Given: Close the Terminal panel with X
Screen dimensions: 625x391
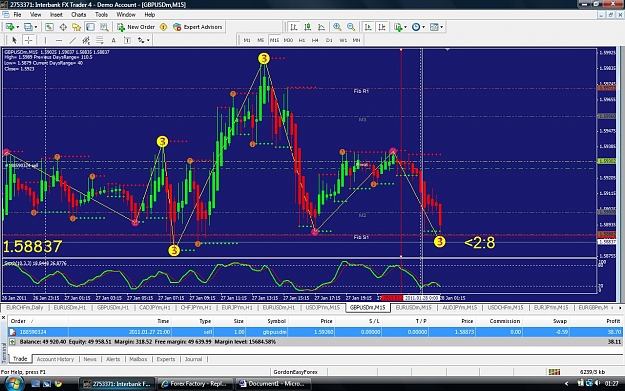Looking at the screenshot, I should (4, 318).
